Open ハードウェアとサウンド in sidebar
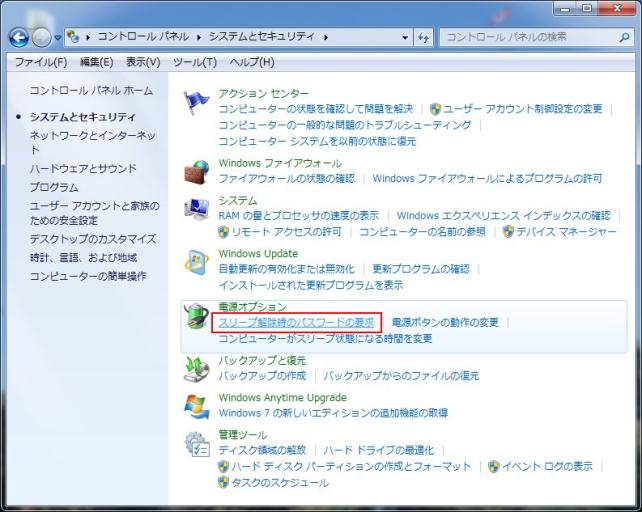642x512 pixels. coord(83,169)
